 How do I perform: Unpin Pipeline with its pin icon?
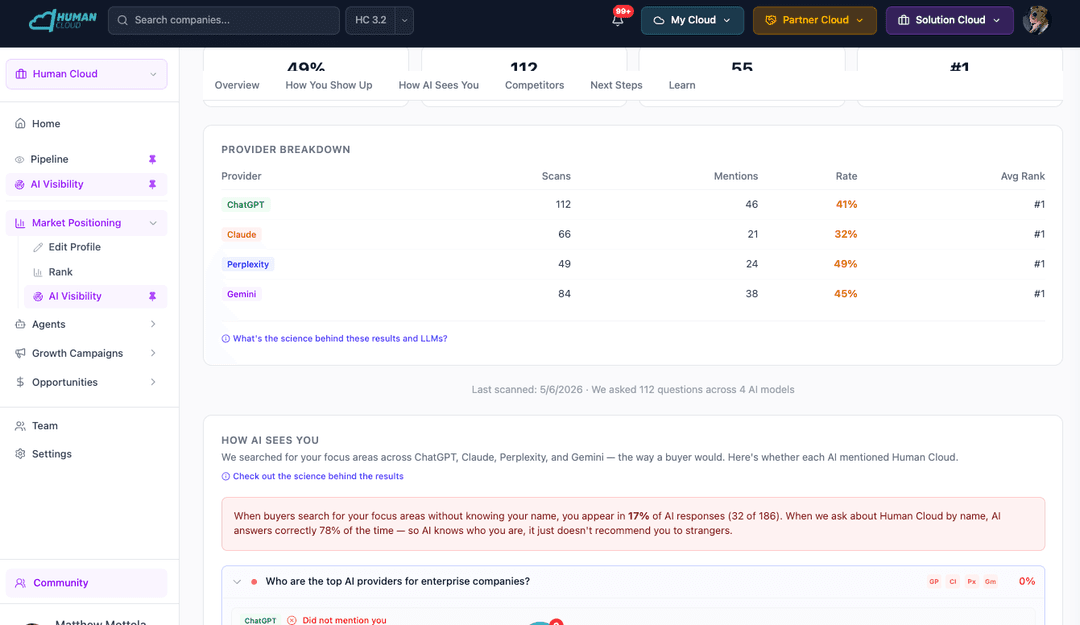point(152,159)
